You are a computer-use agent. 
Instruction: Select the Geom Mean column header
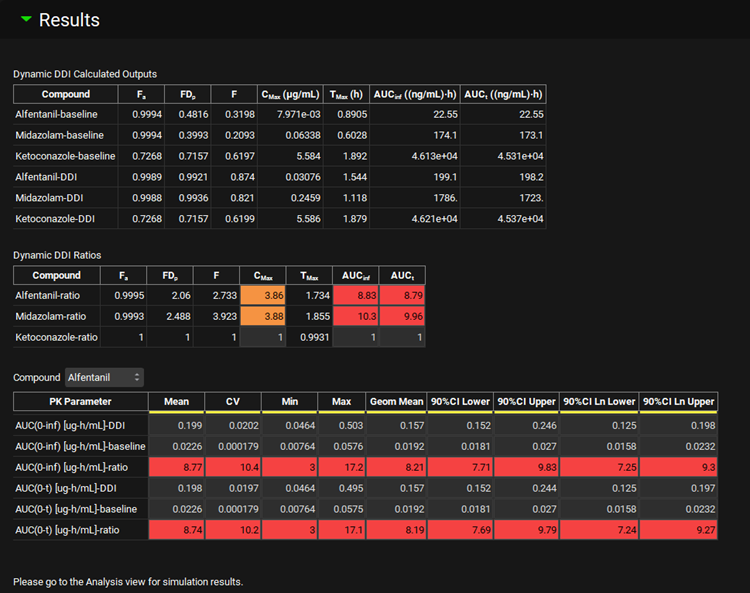(x=397, y=402)
